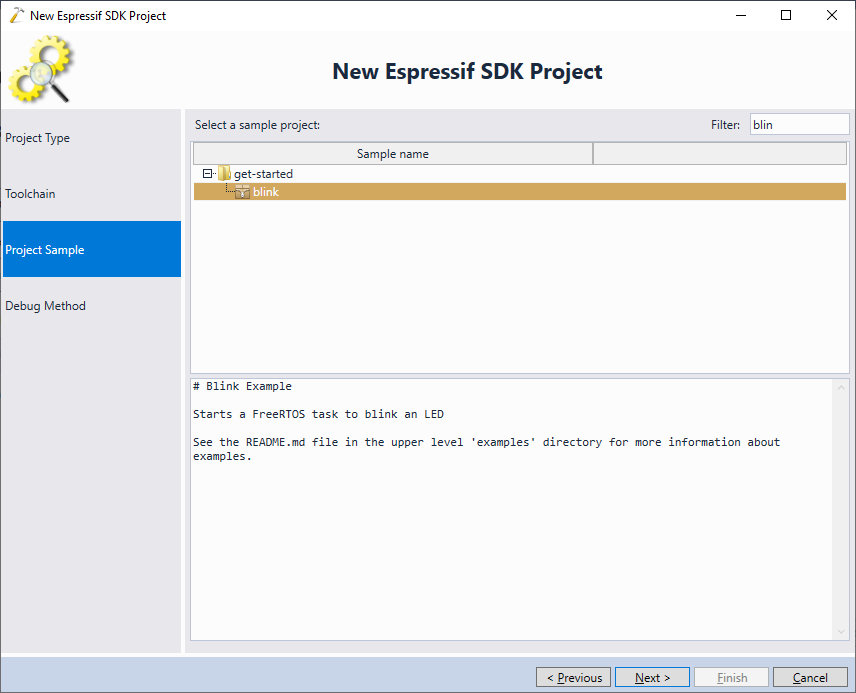Go to the Toolchain step

92,193
